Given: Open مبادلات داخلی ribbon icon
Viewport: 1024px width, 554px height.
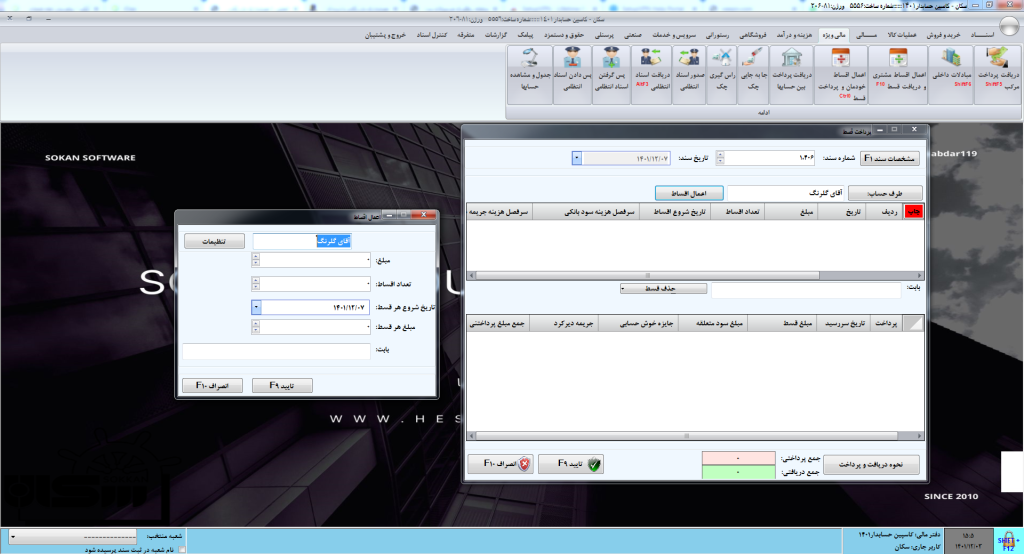Looking at the screenshot, I should tap(951, 74).
